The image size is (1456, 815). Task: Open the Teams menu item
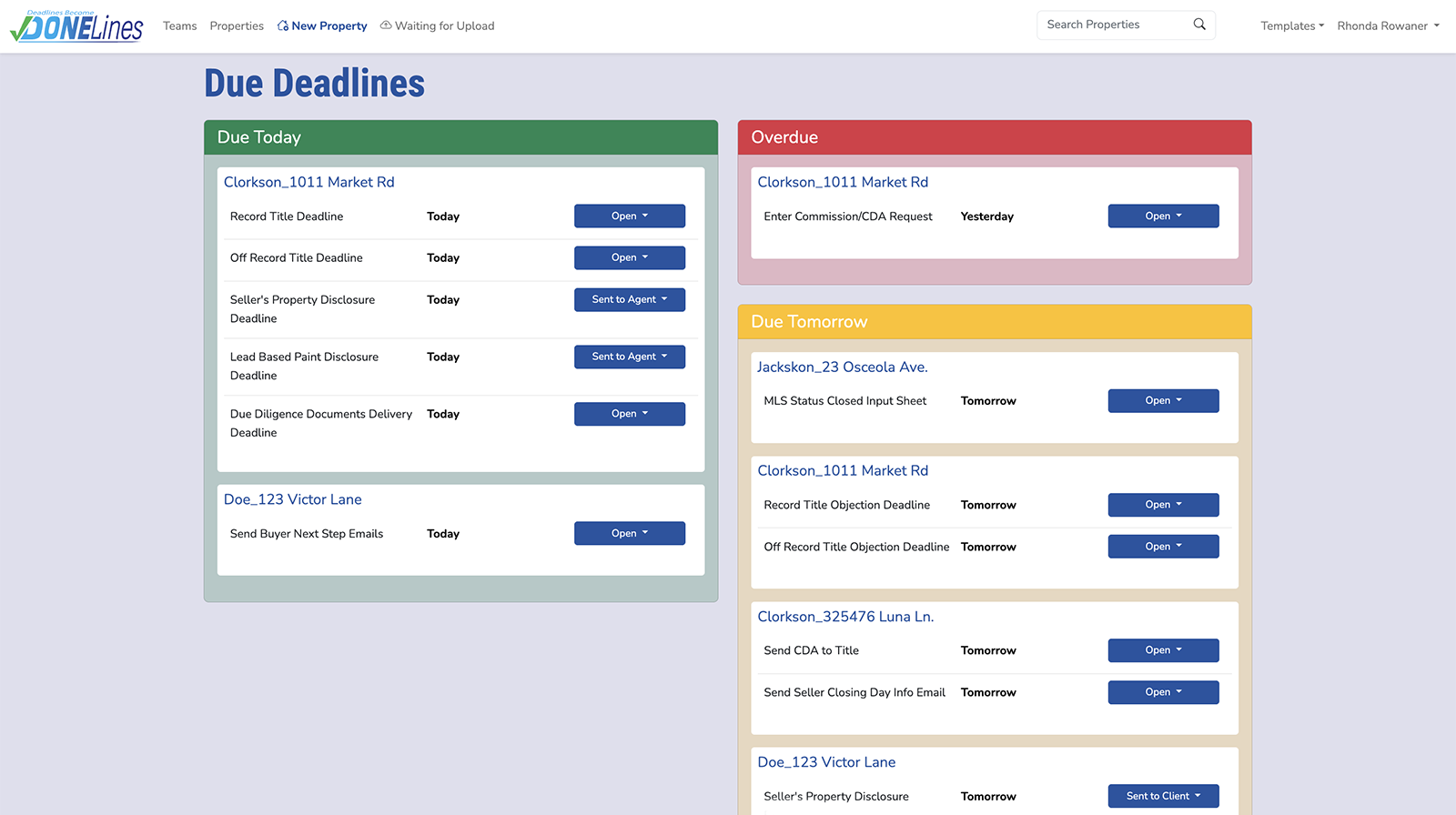(179, 26)
